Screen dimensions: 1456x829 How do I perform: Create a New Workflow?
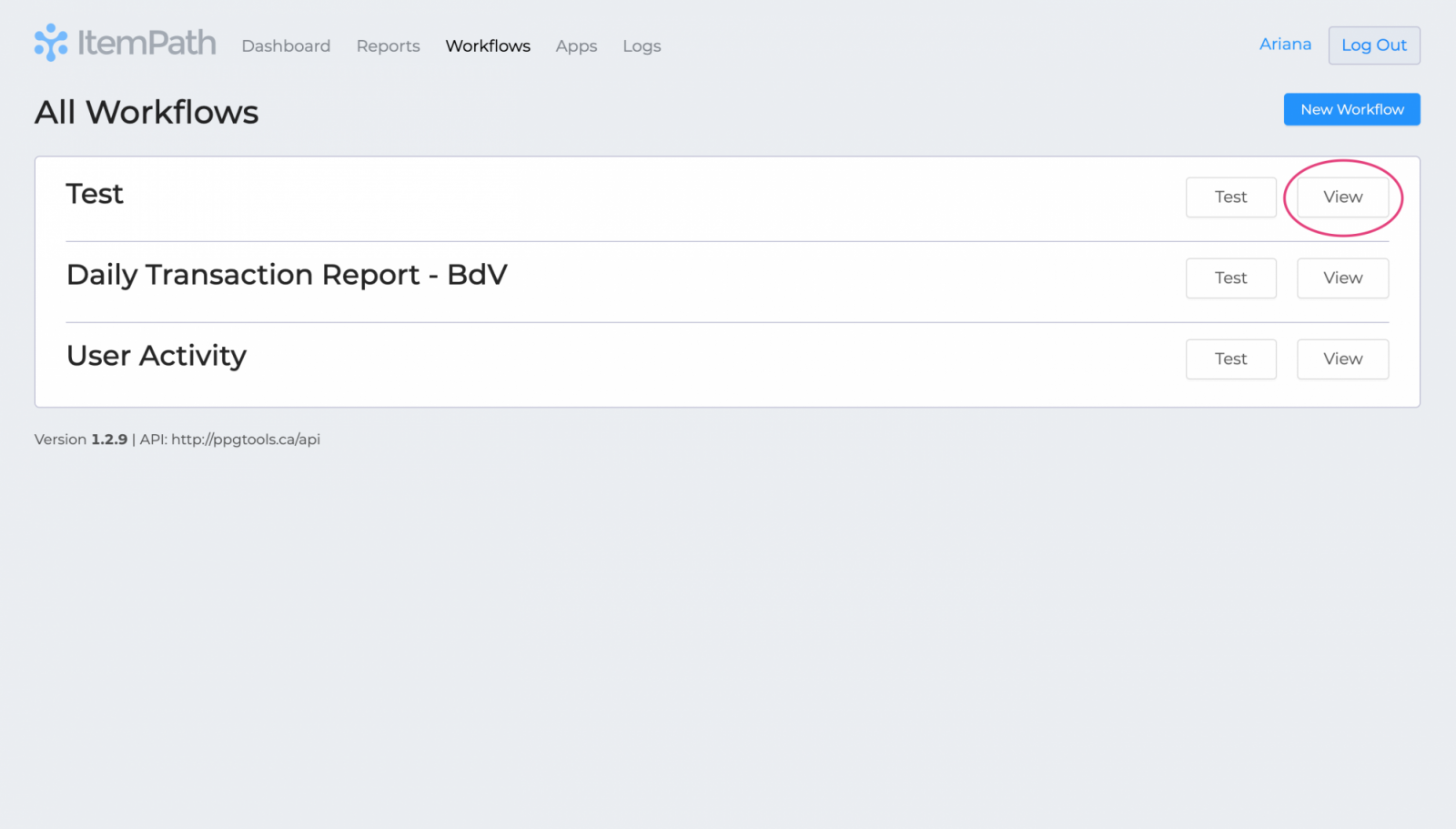[x=1351, y=109]
